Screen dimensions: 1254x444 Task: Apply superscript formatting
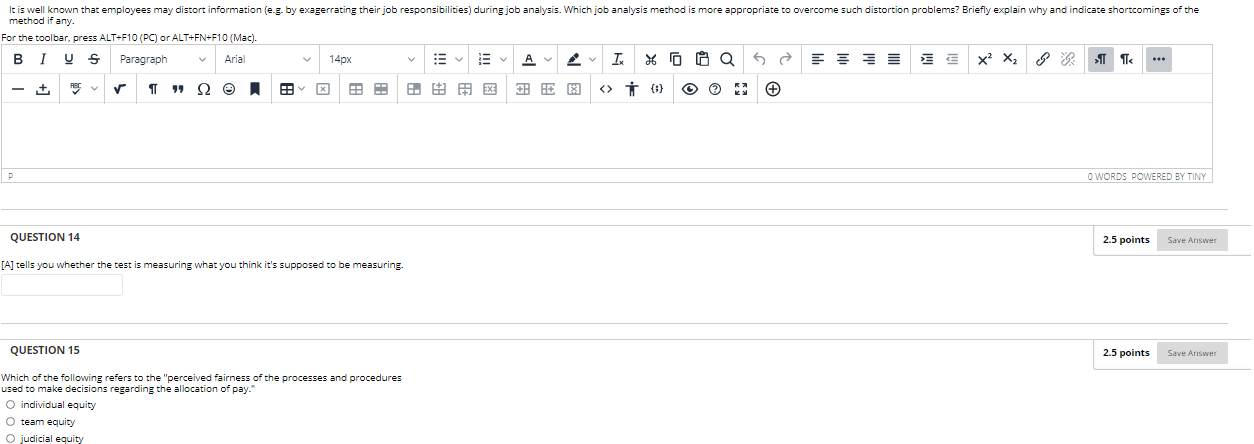[985, 59]
